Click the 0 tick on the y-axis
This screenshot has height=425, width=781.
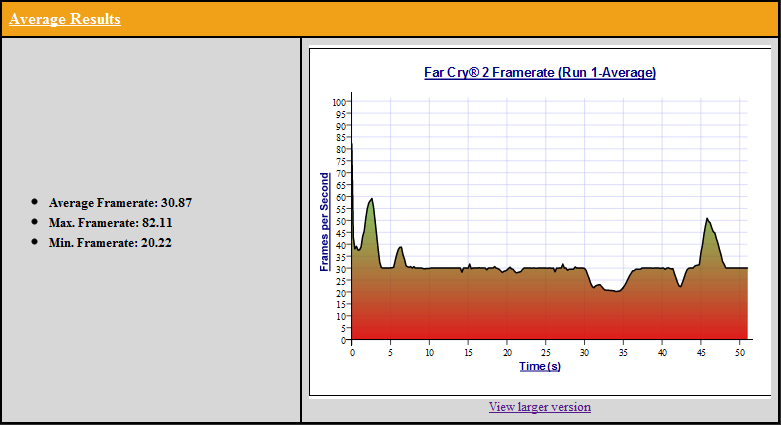click(342, 340)
